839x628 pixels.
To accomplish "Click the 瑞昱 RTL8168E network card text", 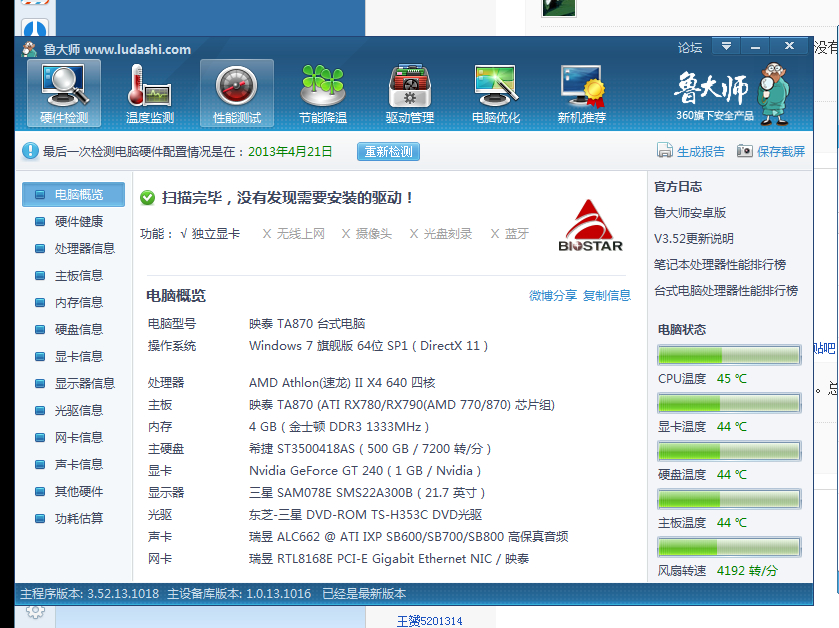I will pos(389,558).
